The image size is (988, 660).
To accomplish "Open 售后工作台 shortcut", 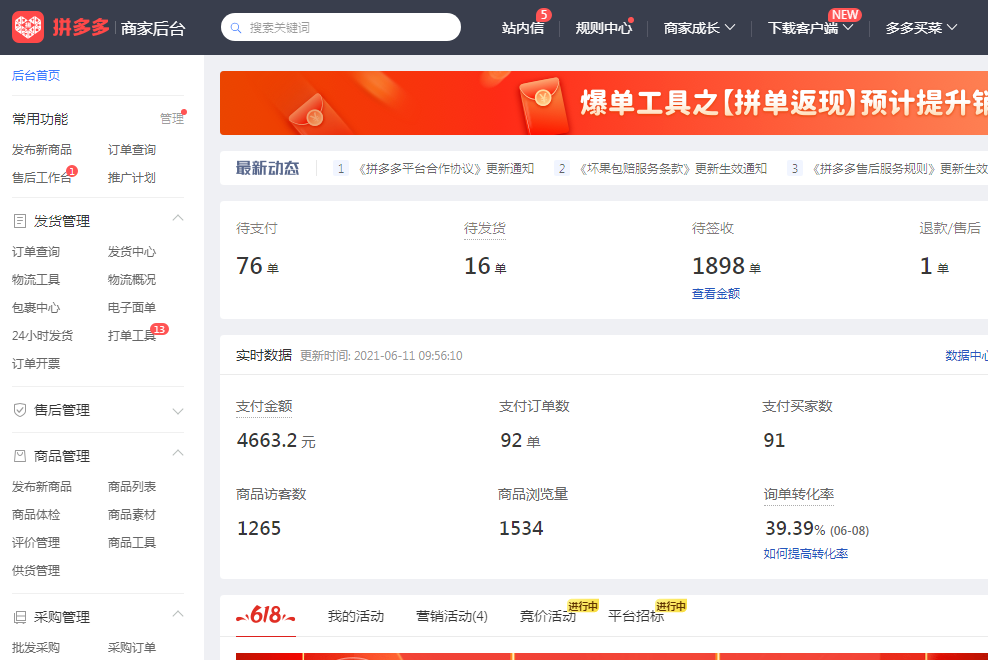I will point(42,178).
